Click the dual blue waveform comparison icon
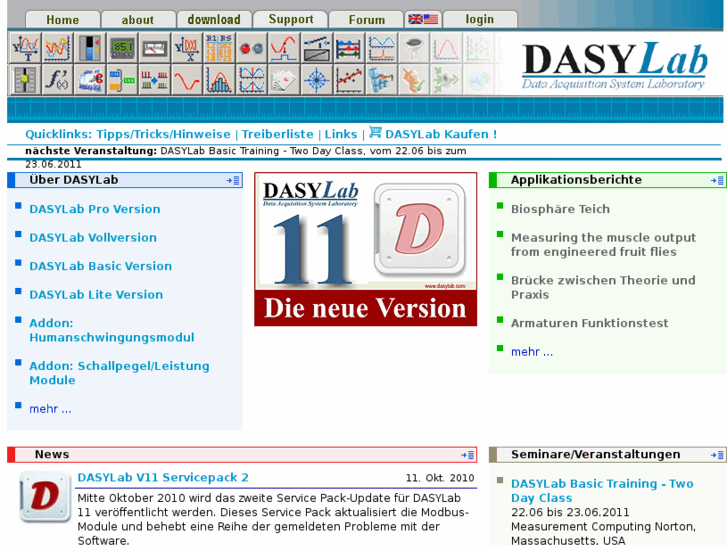 coord(252,80)
